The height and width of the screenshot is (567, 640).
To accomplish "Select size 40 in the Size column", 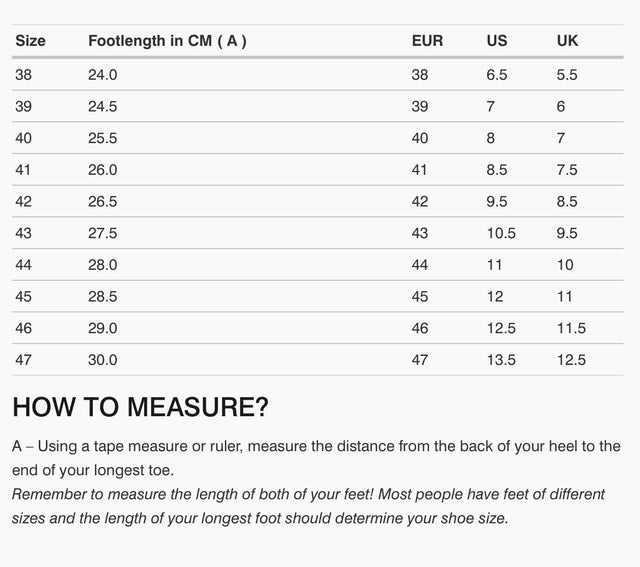I will (24, 138).
